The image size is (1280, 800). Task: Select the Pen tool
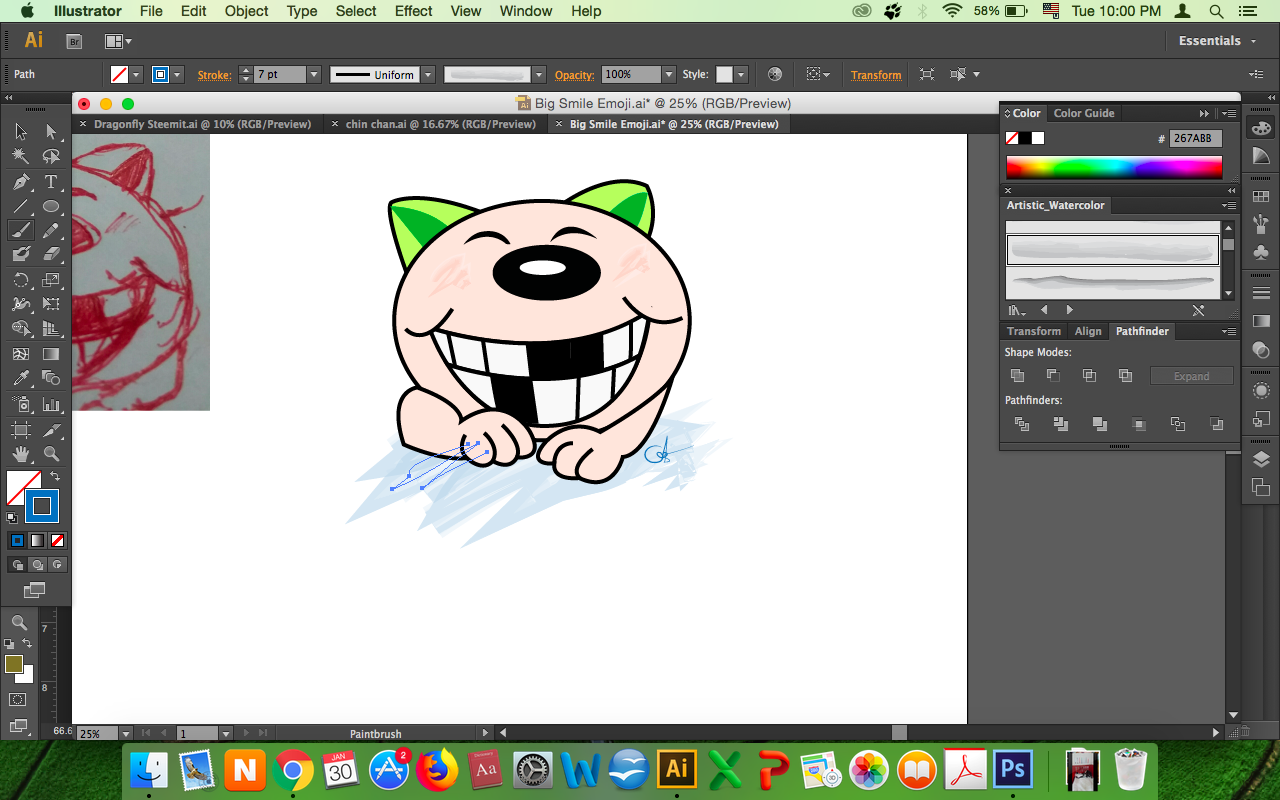tap(21, 182)
